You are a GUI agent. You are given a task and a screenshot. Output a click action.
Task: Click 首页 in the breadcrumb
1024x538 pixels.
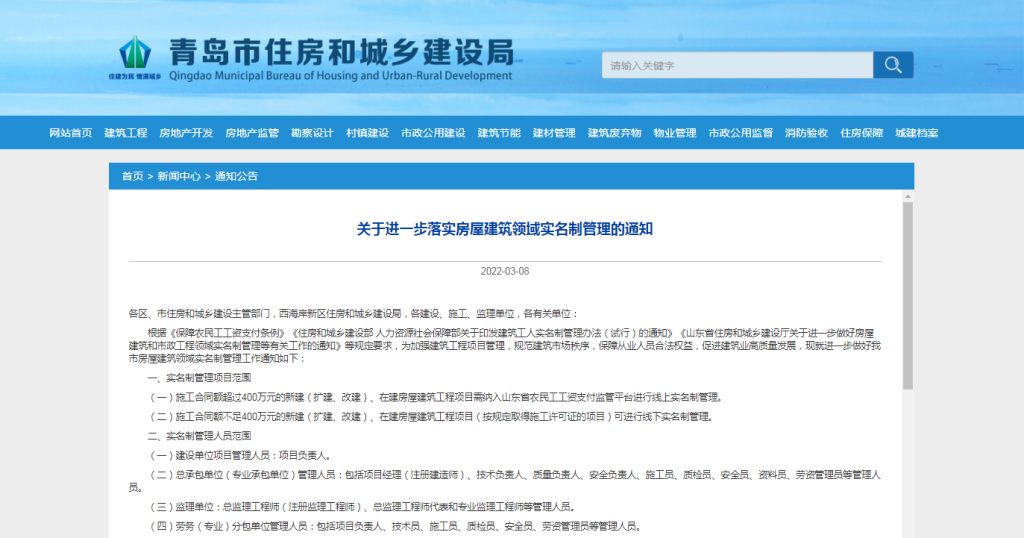click(x=132, y=176)
